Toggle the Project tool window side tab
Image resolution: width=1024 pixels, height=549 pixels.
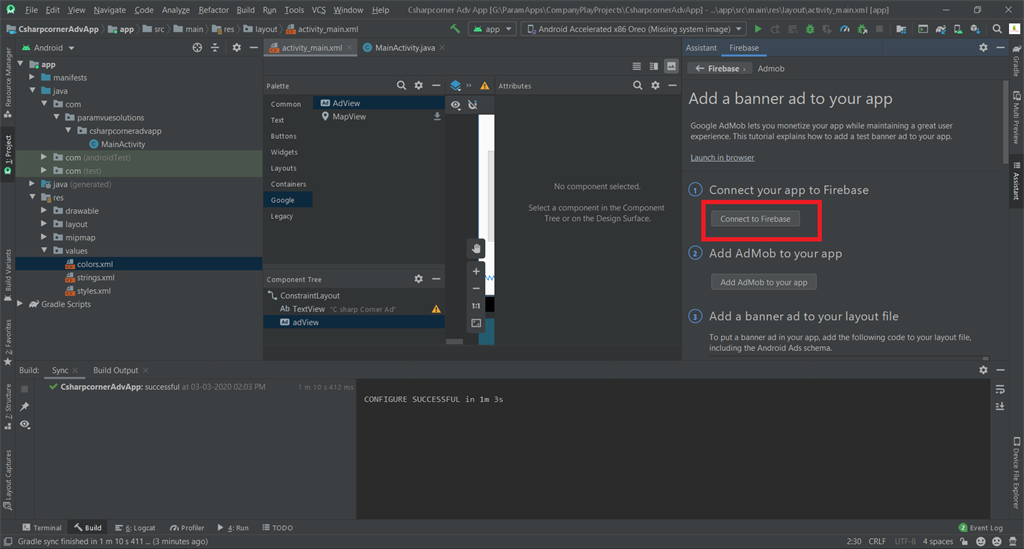pos(8,155)
